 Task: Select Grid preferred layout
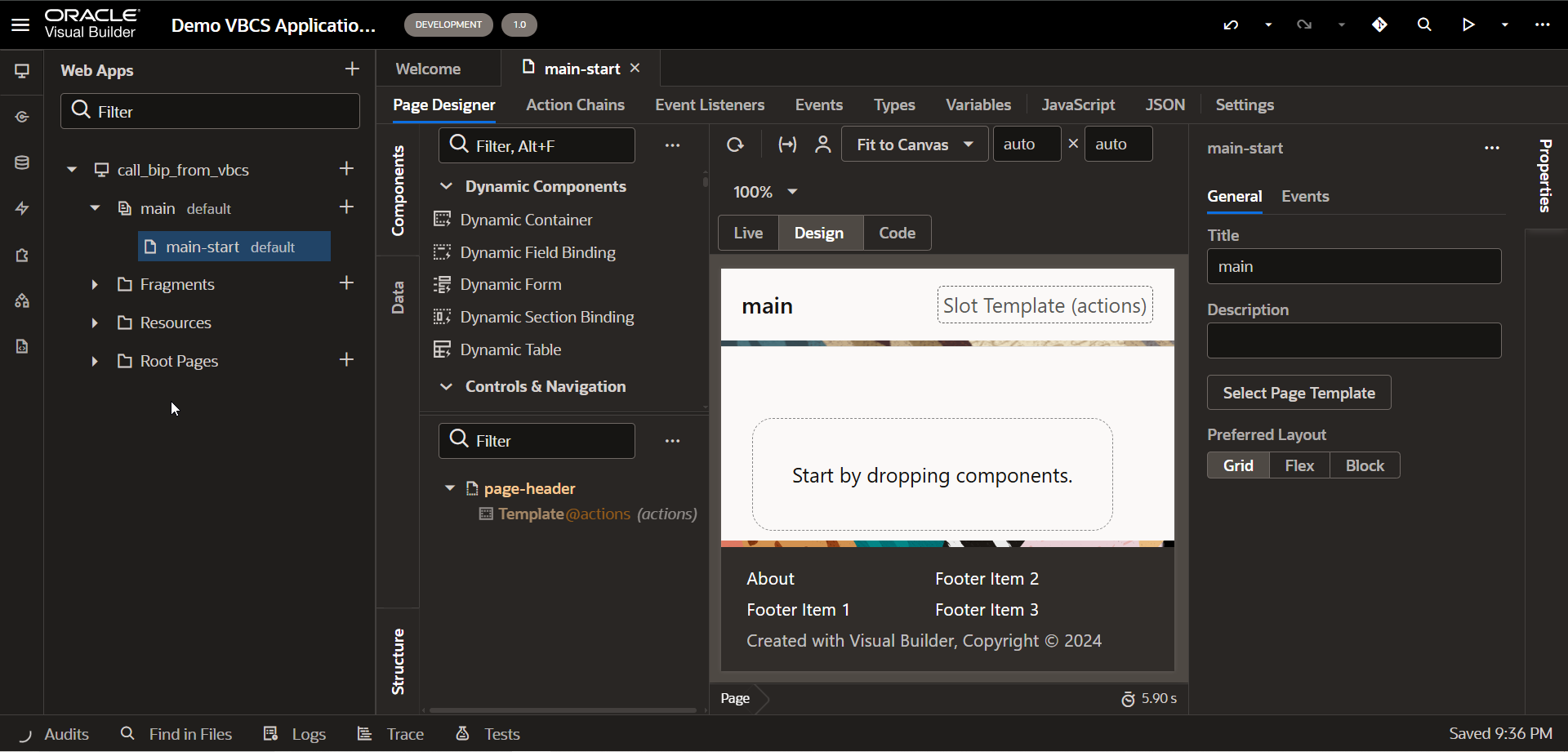click(1238, 465)
